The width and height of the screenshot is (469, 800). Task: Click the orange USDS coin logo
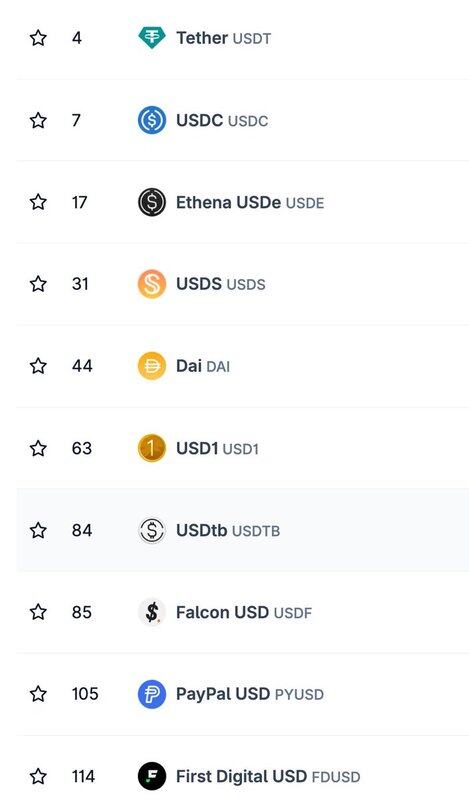(x=152, y=284)
